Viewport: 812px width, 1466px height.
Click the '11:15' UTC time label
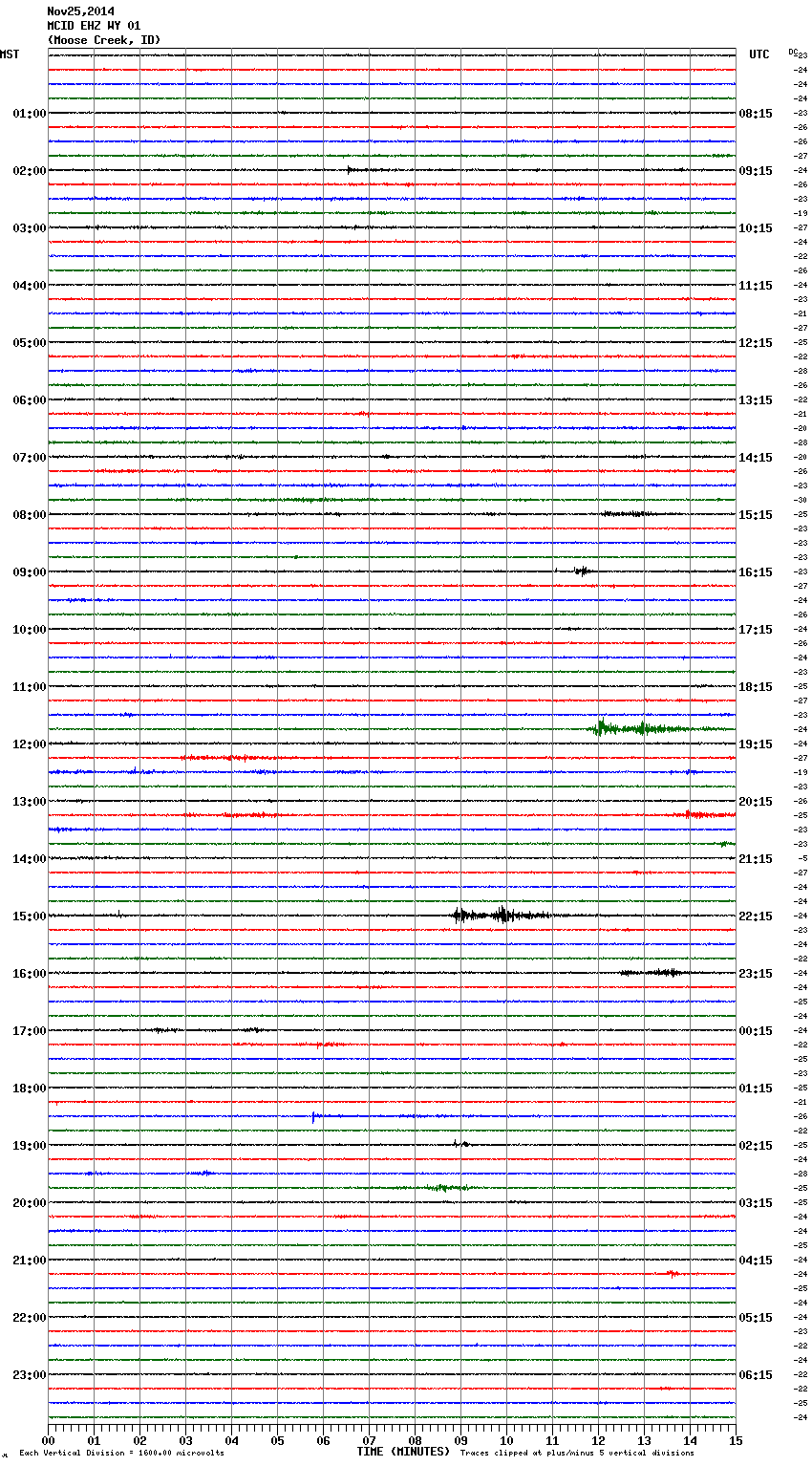[x=756, y=286]
